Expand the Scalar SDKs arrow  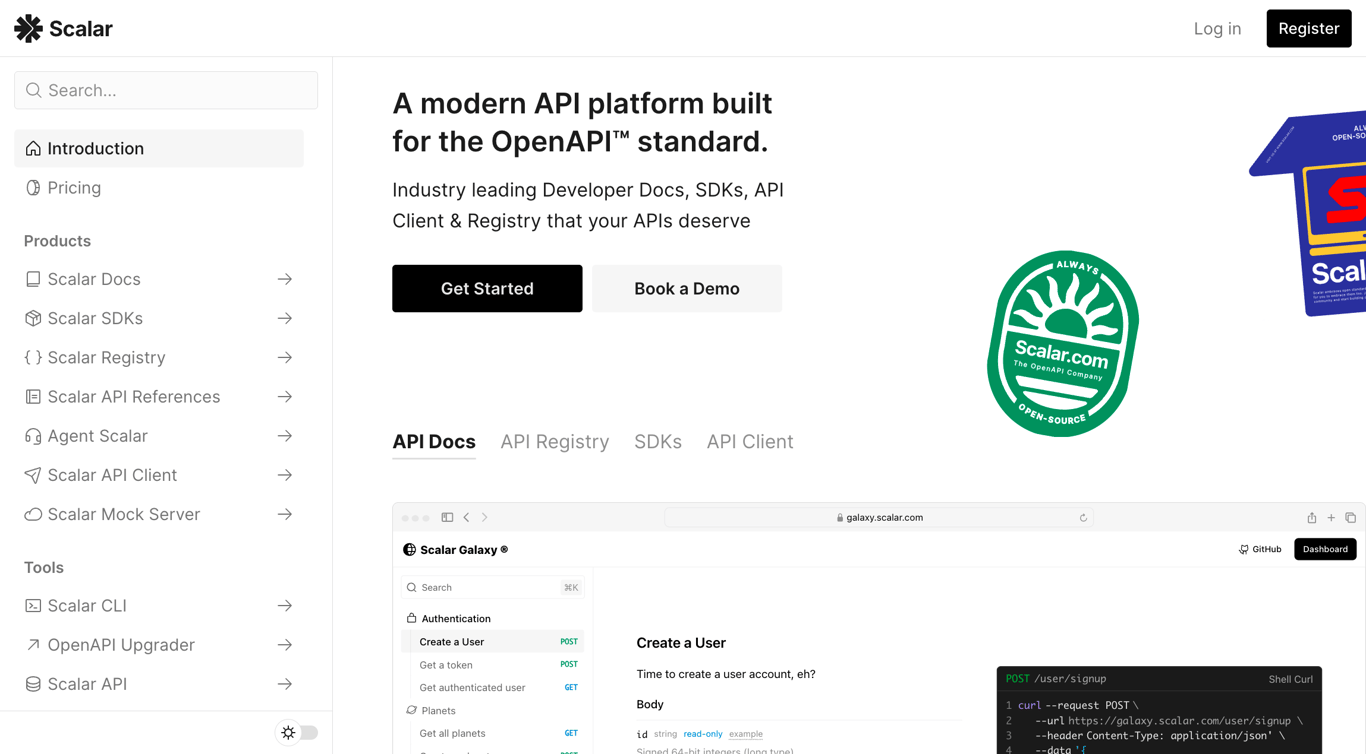coord(286,318)
